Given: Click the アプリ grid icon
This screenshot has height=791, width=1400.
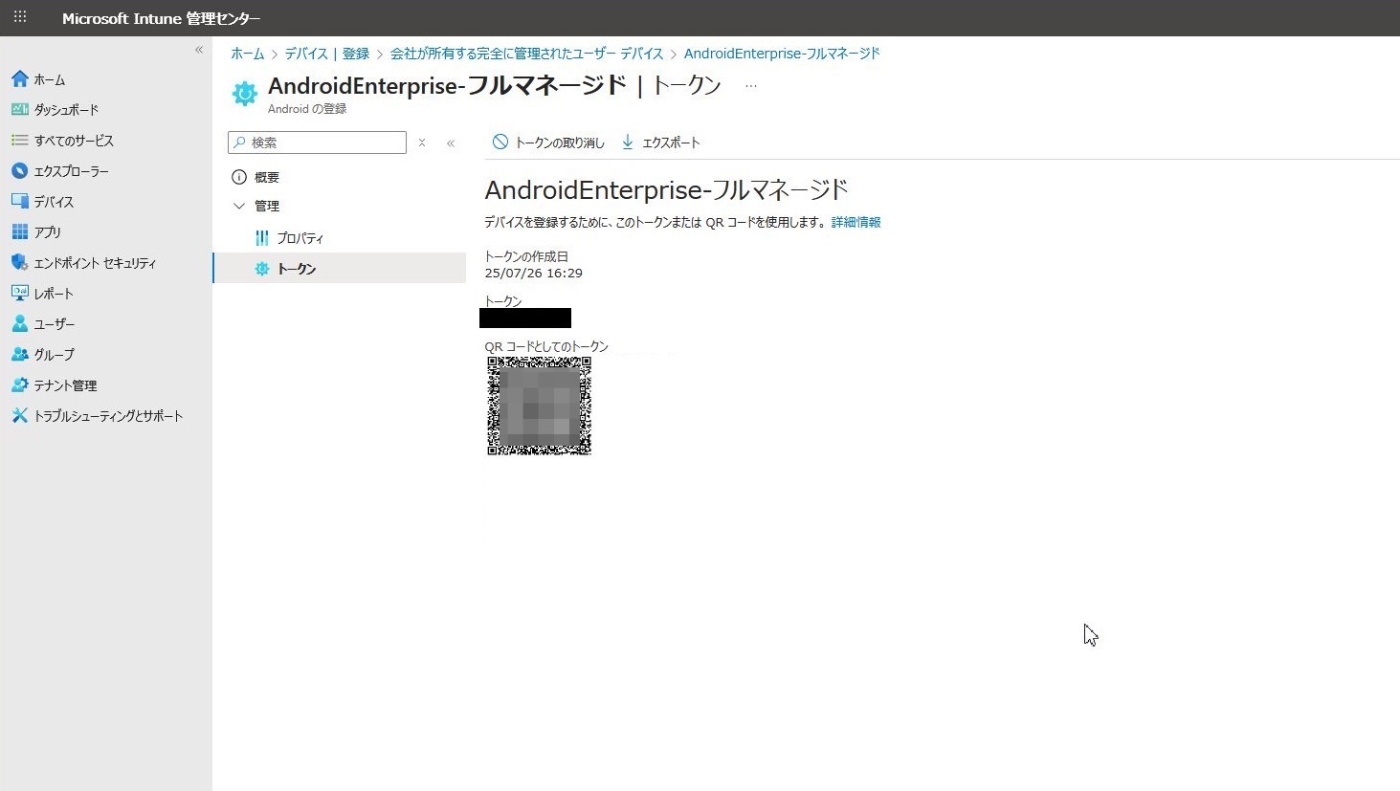Looking at the screenshot, I should pos(19,232).
